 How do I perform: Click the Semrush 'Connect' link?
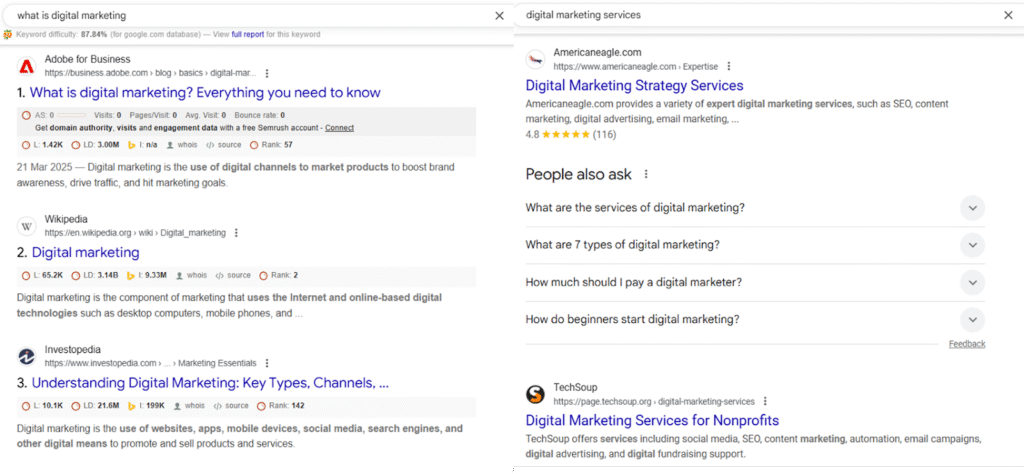point(339,128)
